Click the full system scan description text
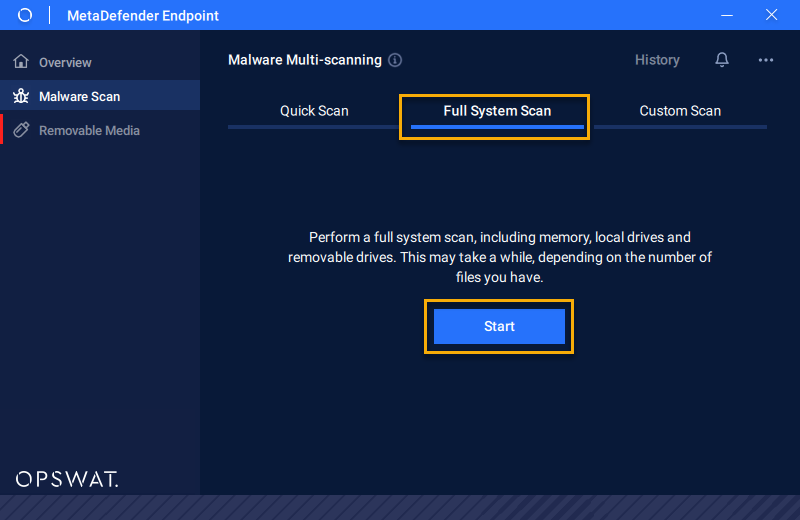The image size is (800, 520). click(x=499, y=257)
